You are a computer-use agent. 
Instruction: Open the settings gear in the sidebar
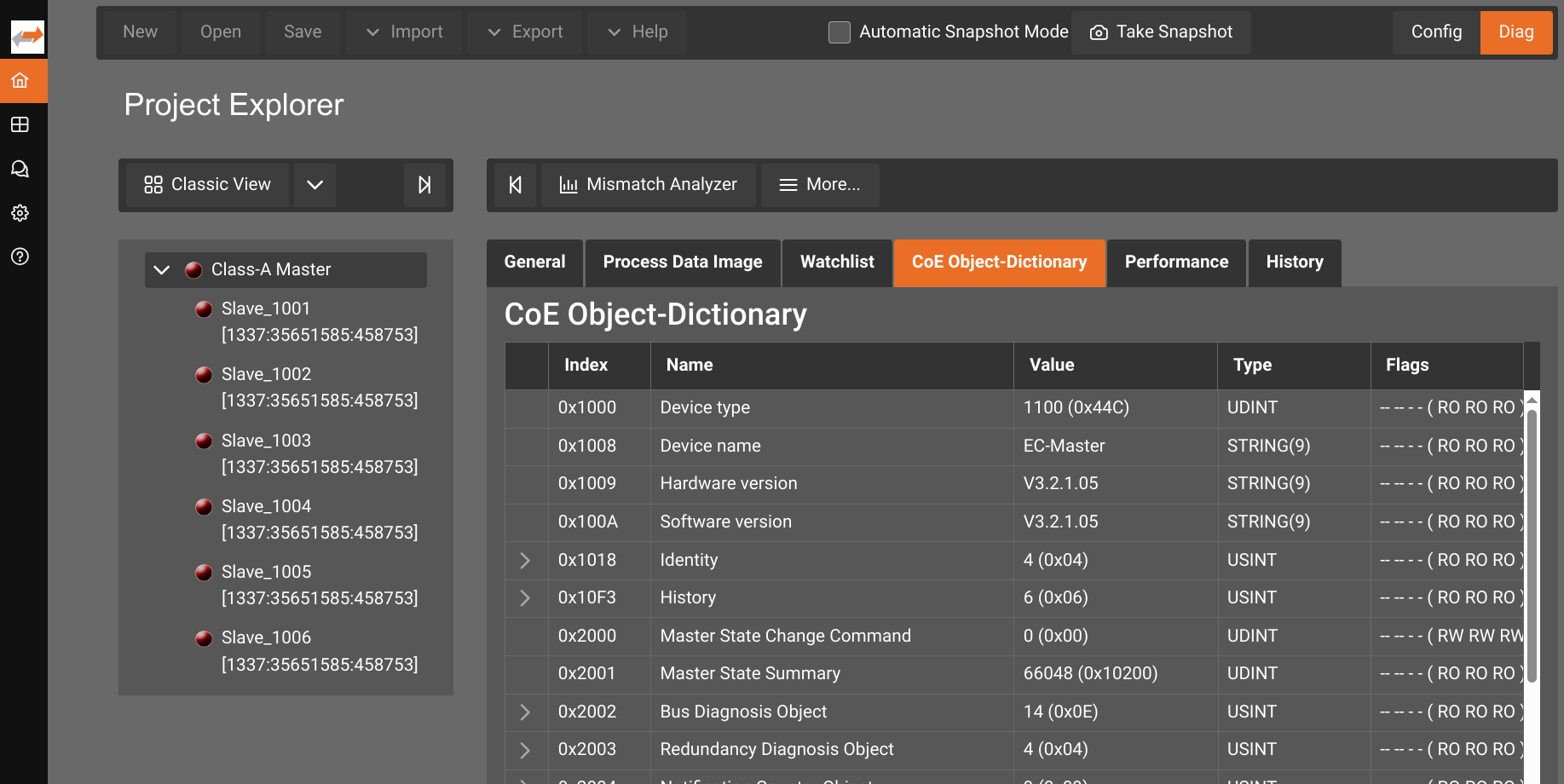tap(20, 213)
